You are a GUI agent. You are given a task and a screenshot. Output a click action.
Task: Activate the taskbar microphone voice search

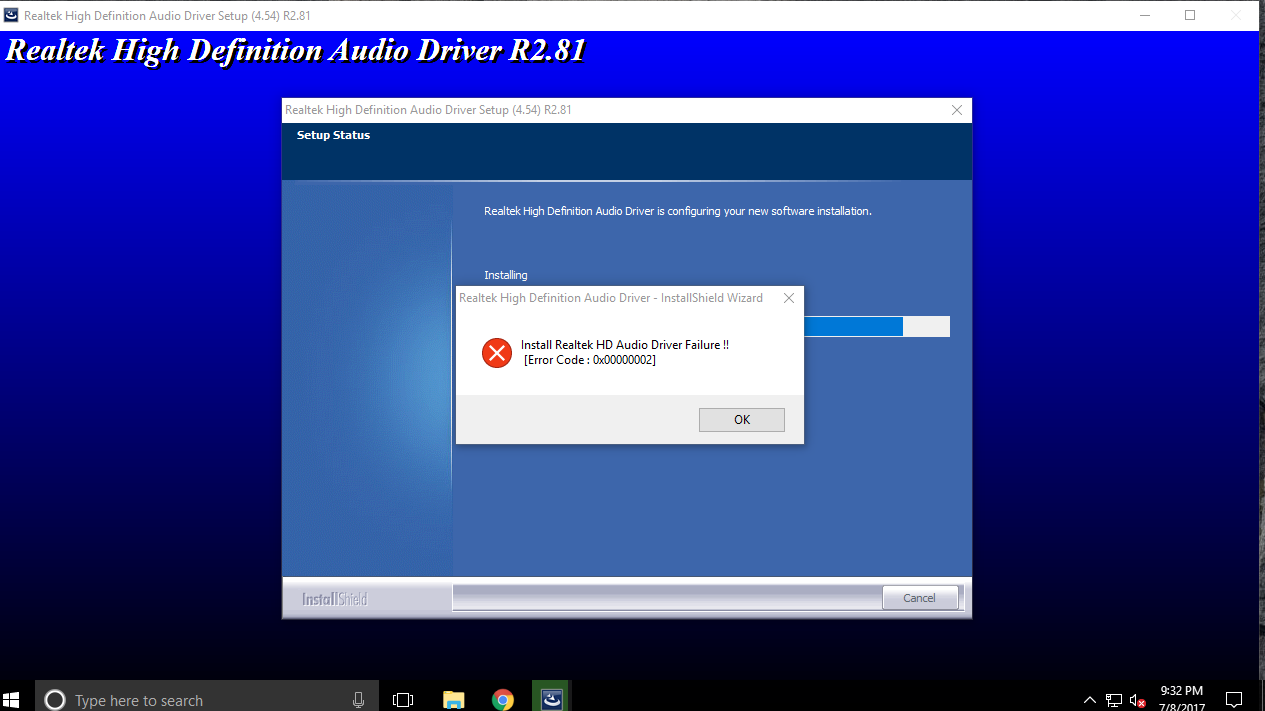pos(358,700)
